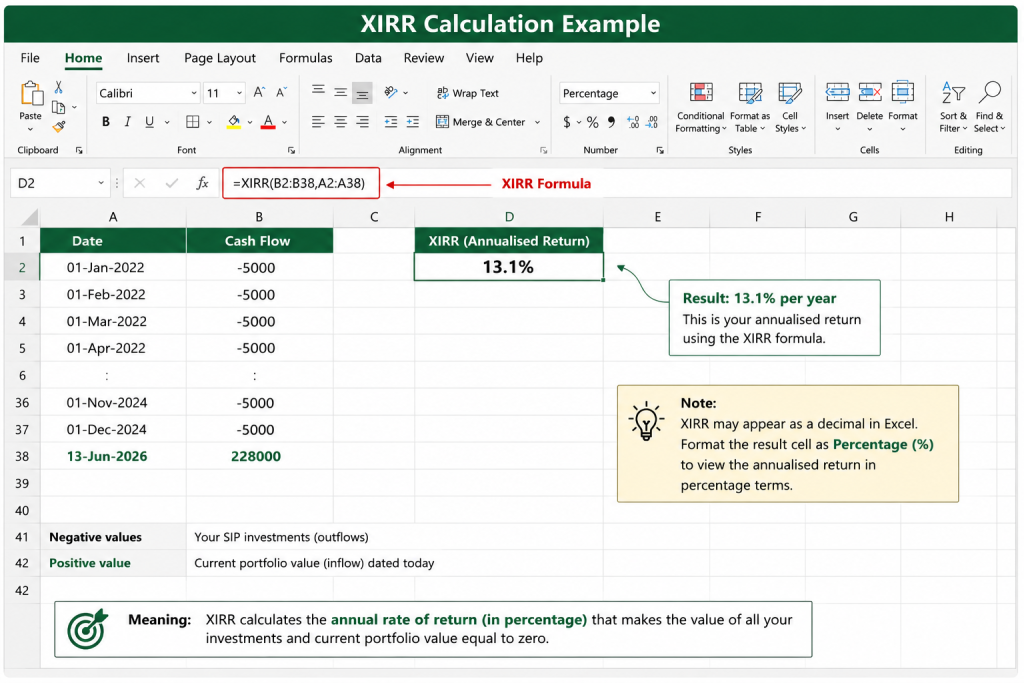Click Merge & Center button
The width and height of the screenshot is (1024, 683).
481,122
